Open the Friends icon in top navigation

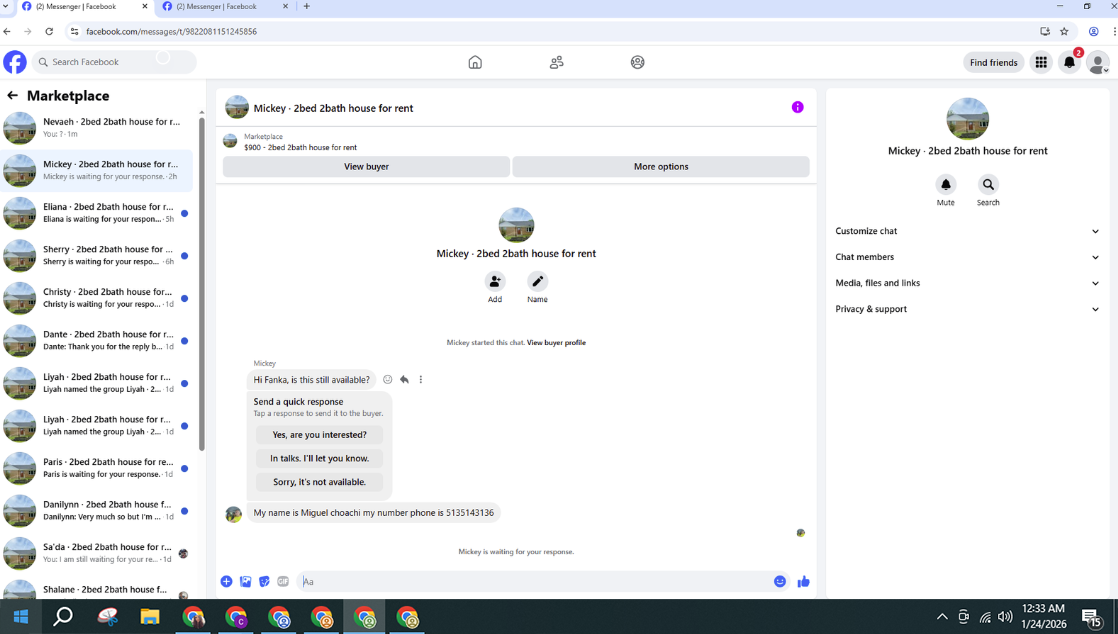click(557, 62)
